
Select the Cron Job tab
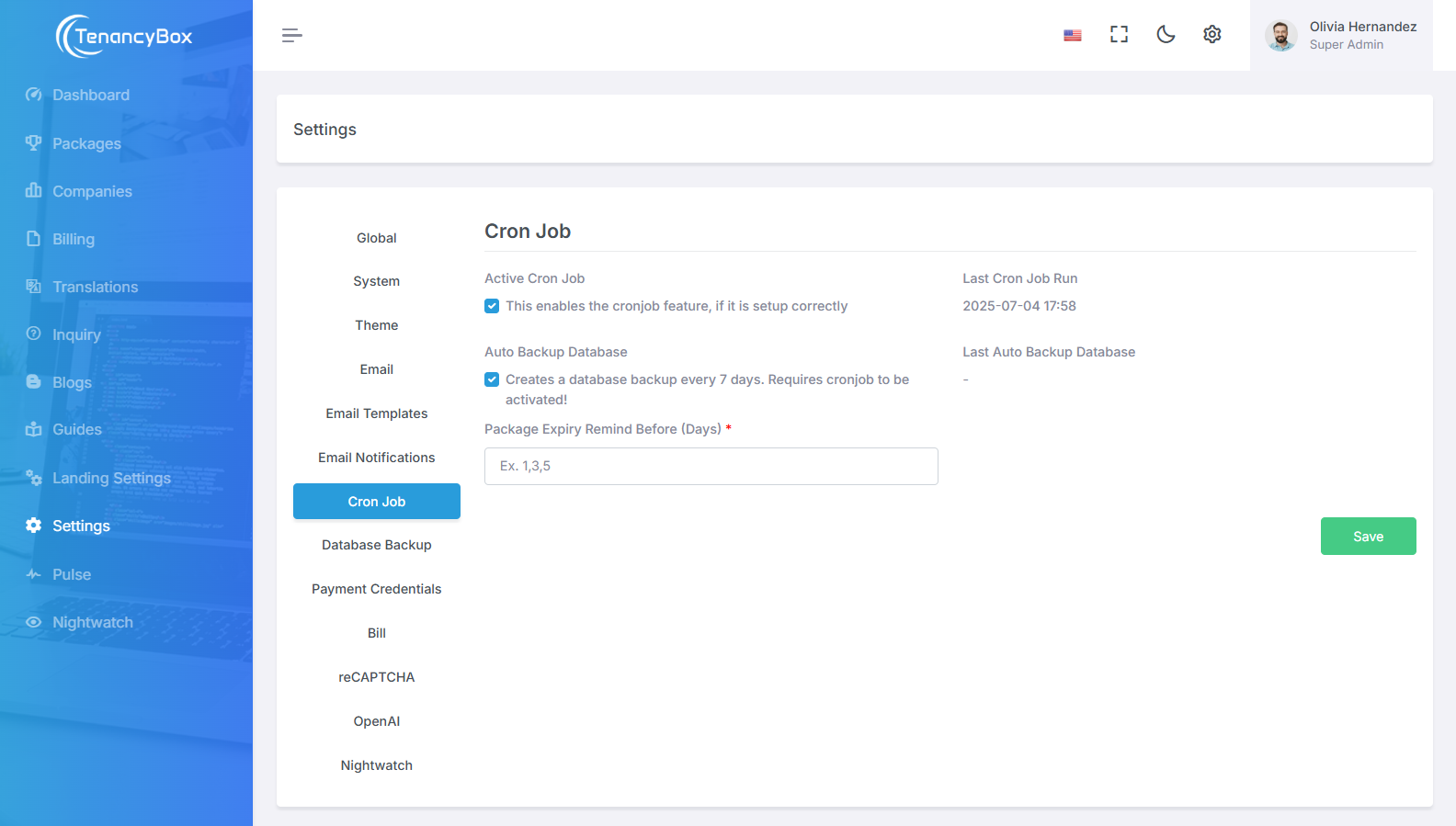pos(377,502)
